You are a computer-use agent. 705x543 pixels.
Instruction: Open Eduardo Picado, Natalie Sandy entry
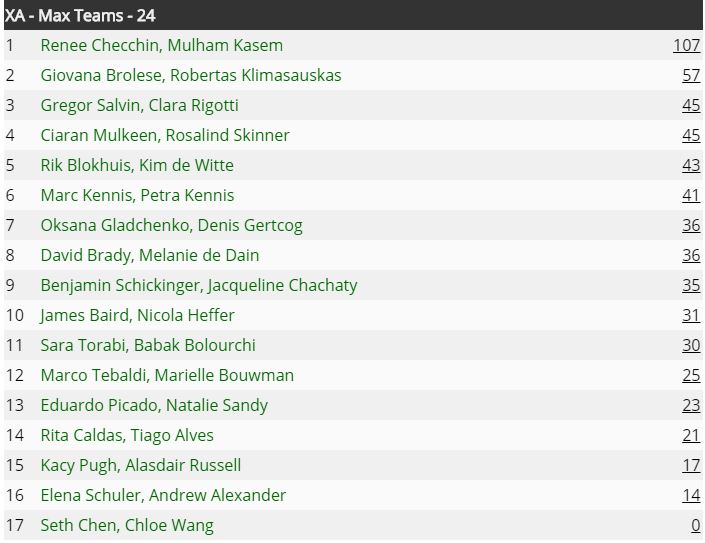tap(154, 405)
